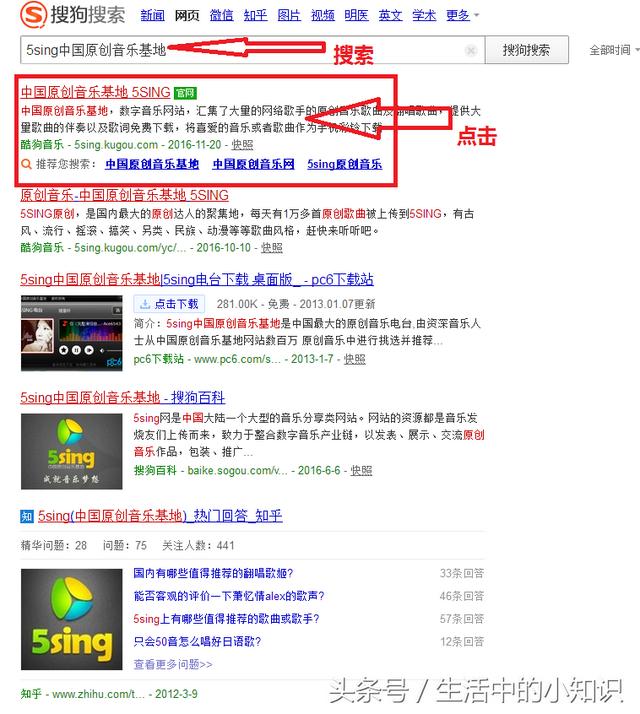This screenshot has width=640, height=714.
Task: Open result 中国原创音乐基地 5SING
Action: pos(95,92)
